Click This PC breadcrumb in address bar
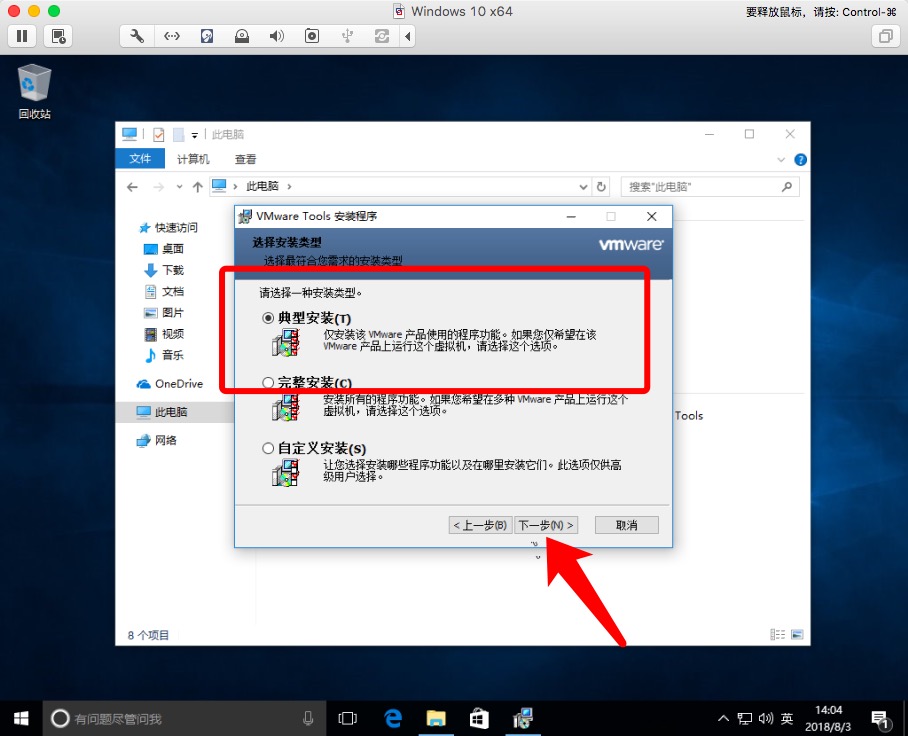 tap(262, 186)
